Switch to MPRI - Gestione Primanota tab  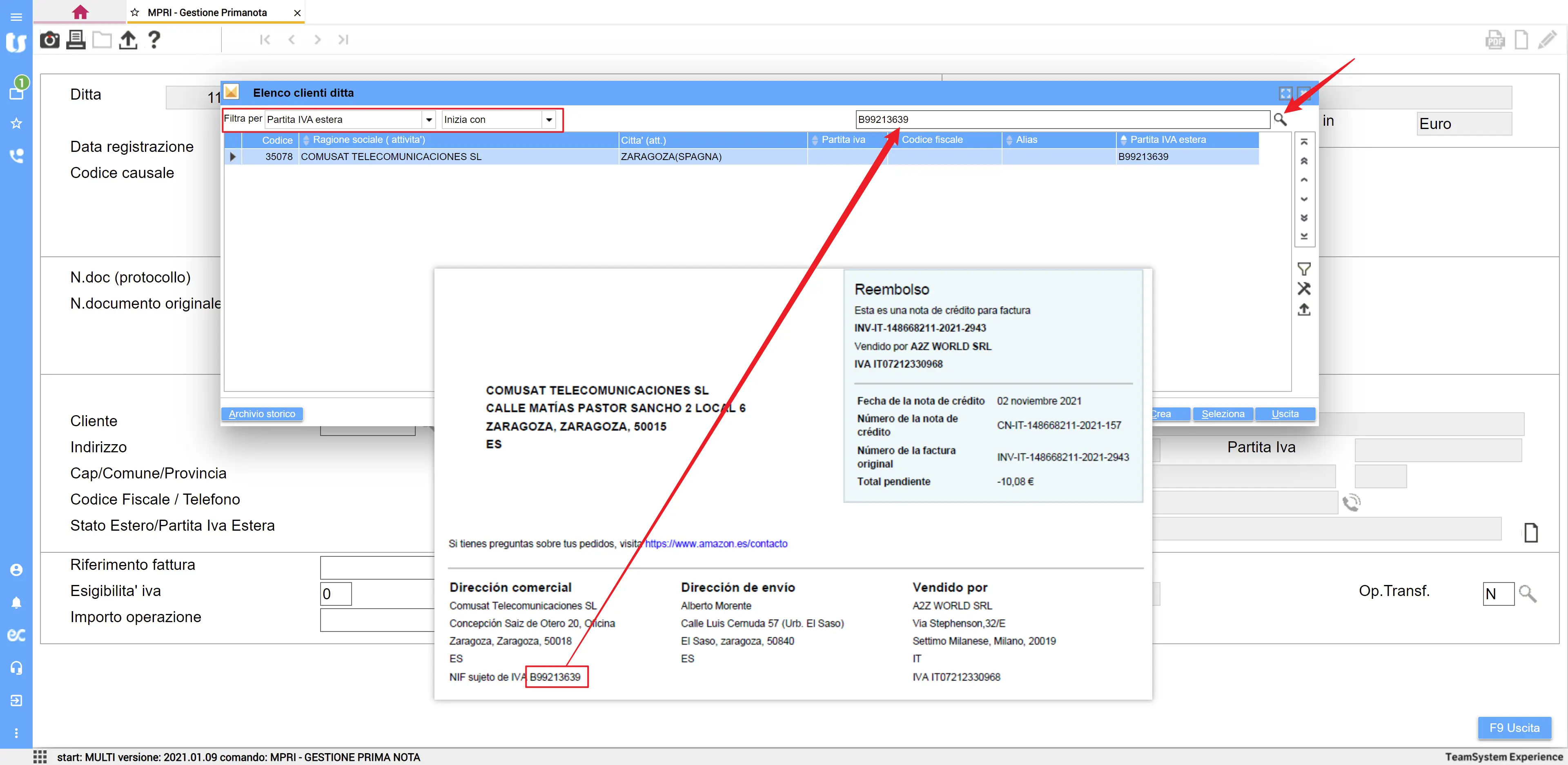coord(207,13)
